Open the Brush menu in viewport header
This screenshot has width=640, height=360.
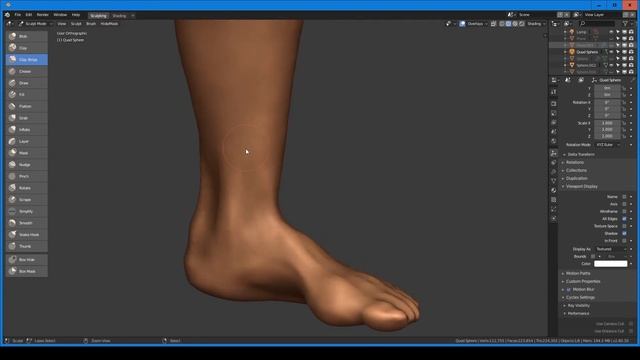[91, 24]
